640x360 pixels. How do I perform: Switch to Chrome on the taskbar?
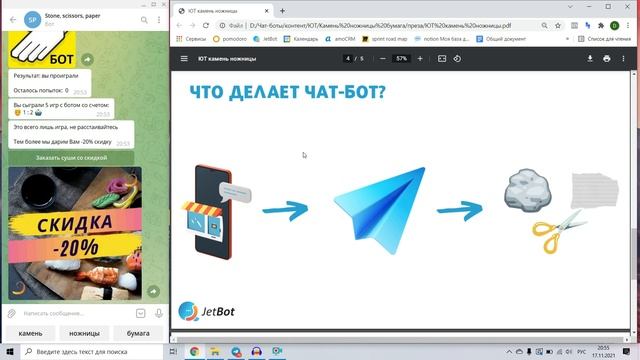(x=194, y=351)
